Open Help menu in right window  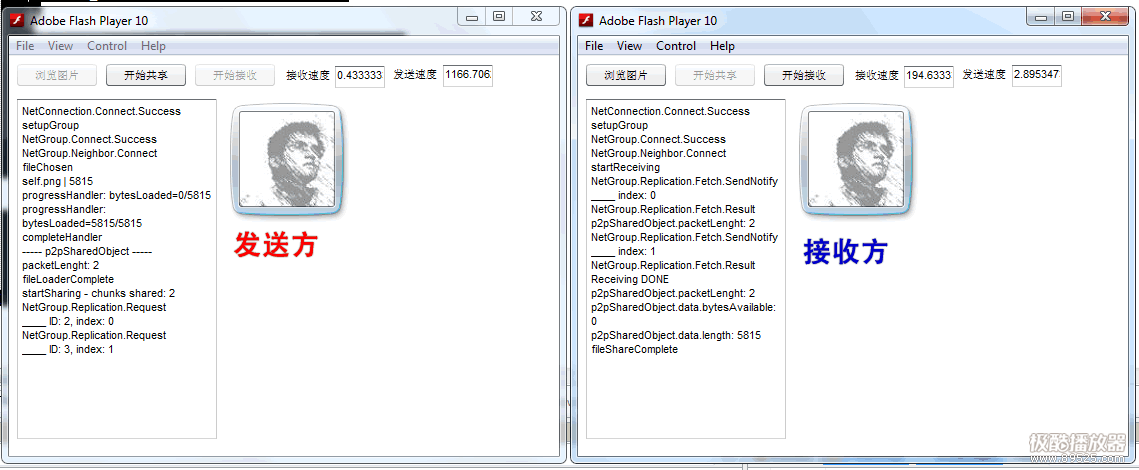(x=722, y=46)
